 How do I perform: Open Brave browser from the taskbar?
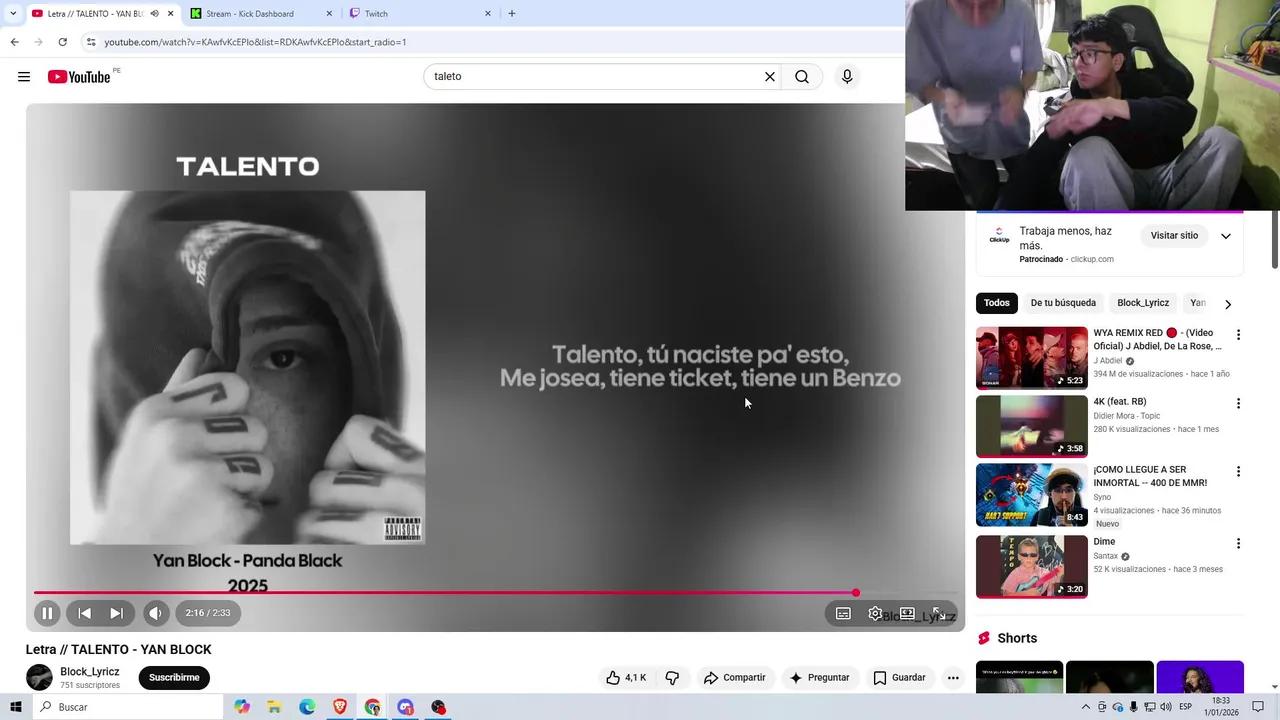(340, 707)
